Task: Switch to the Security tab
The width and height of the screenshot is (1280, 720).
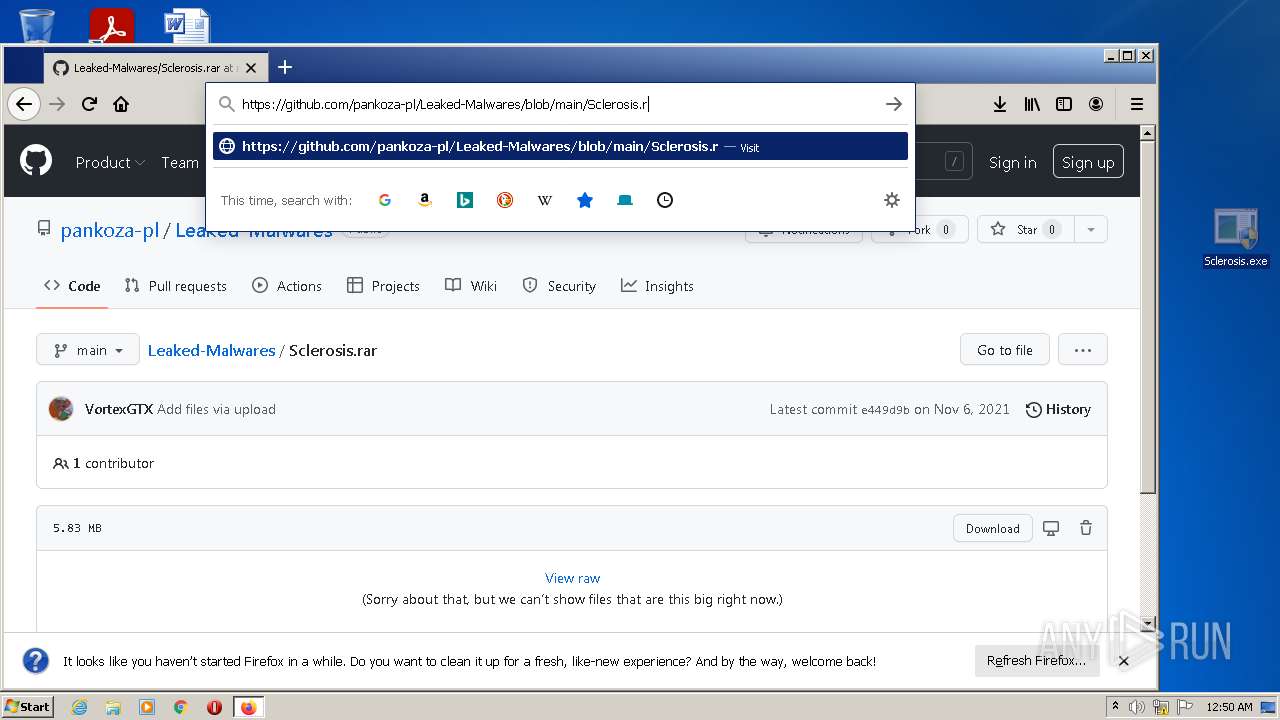Action: pyautogui.click(x=559, y=286)
